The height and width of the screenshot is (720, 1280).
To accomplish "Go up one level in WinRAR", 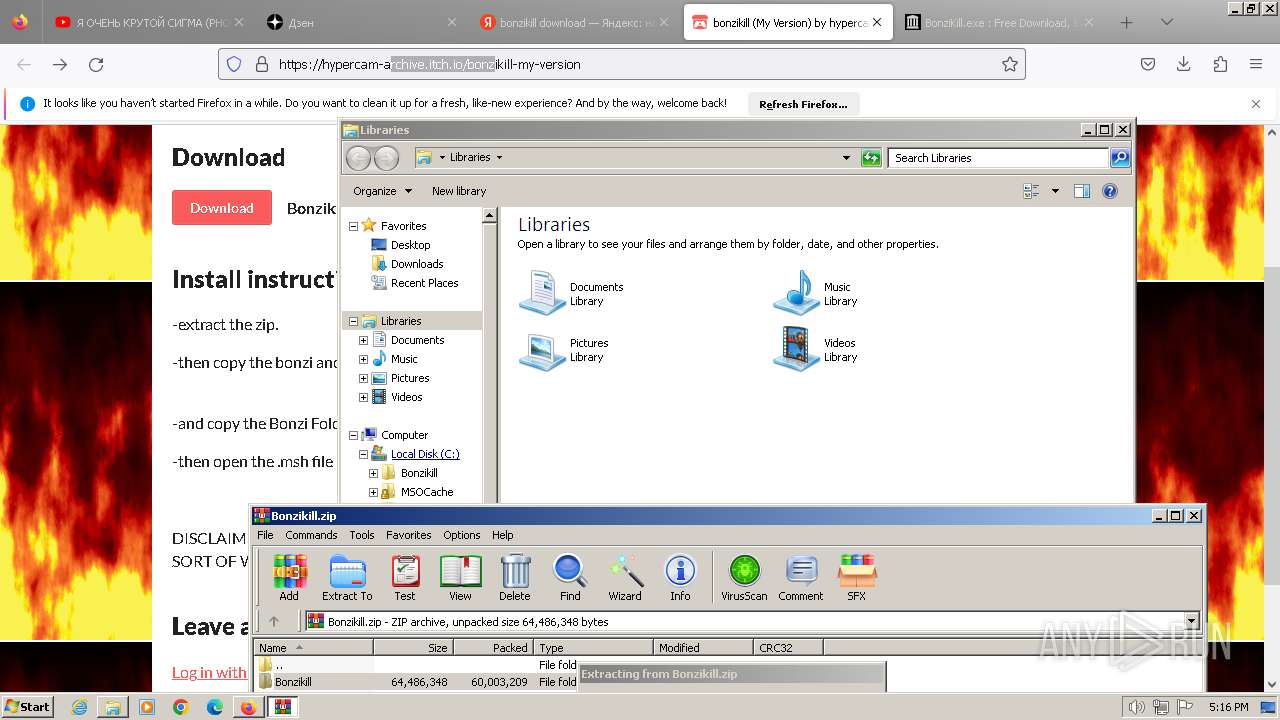I will coord(274,621).
